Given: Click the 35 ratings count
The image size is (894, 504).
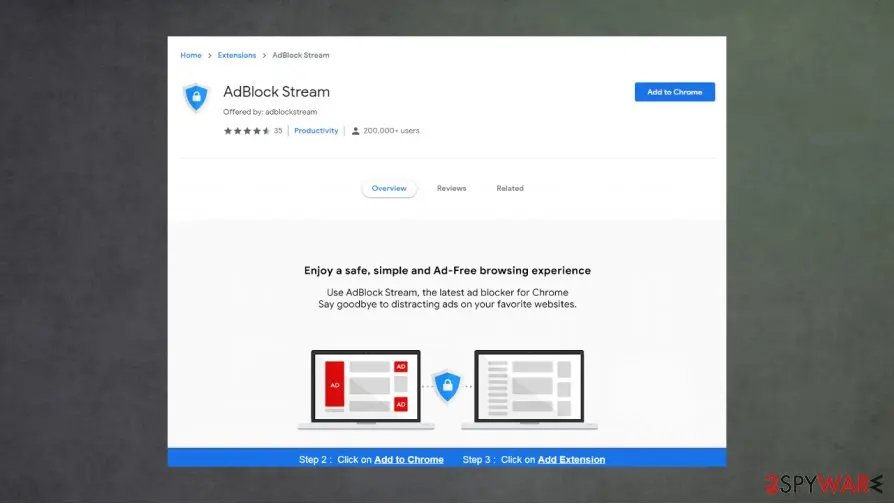Looking at the screenshot, I should [x=278, y=131].
